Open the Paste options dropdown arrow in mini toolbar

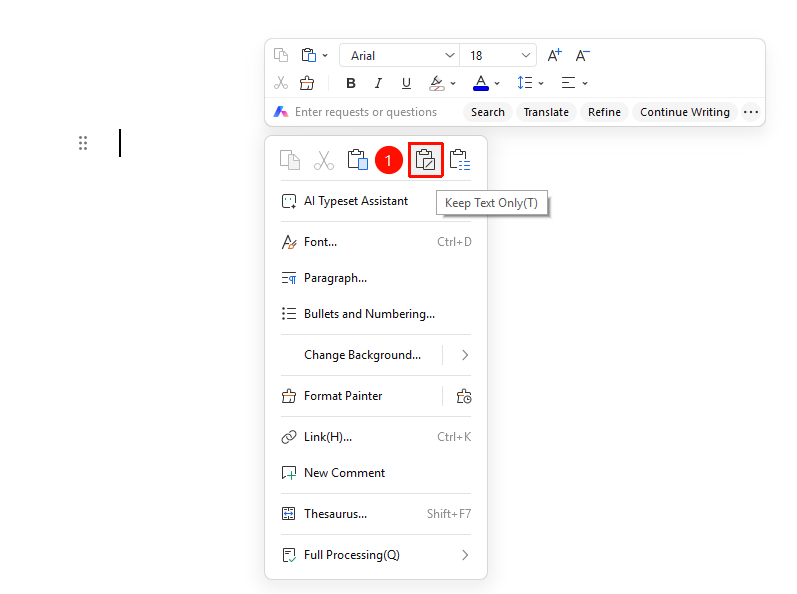point(325,55)
